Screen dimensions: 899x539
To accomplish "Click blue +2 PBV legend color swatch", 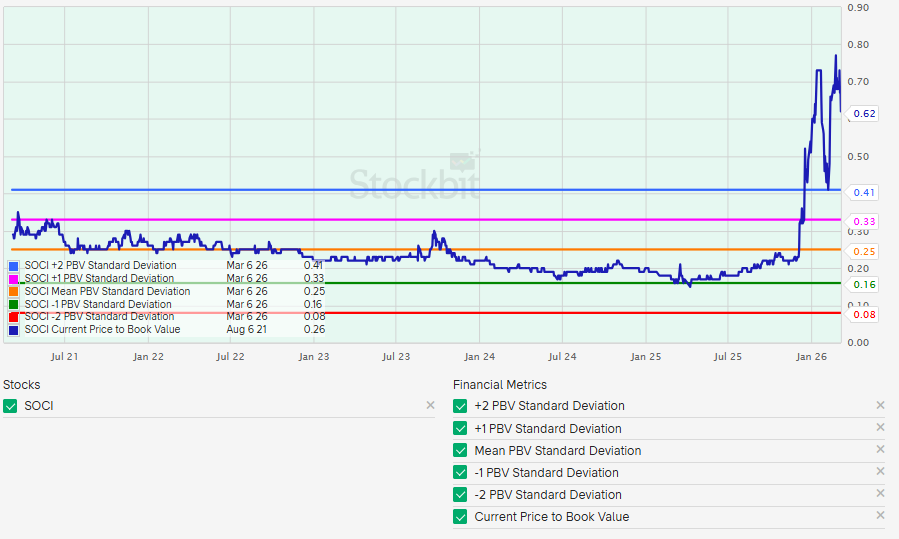I will pos(13,266).
